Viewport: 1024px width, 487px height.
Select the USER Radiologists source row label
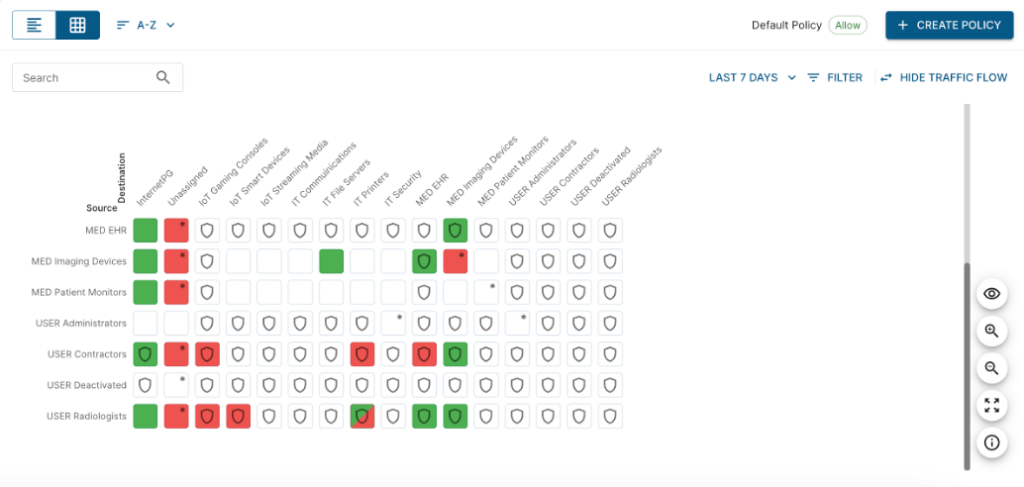pyautogui.click(x=87, y=416)
